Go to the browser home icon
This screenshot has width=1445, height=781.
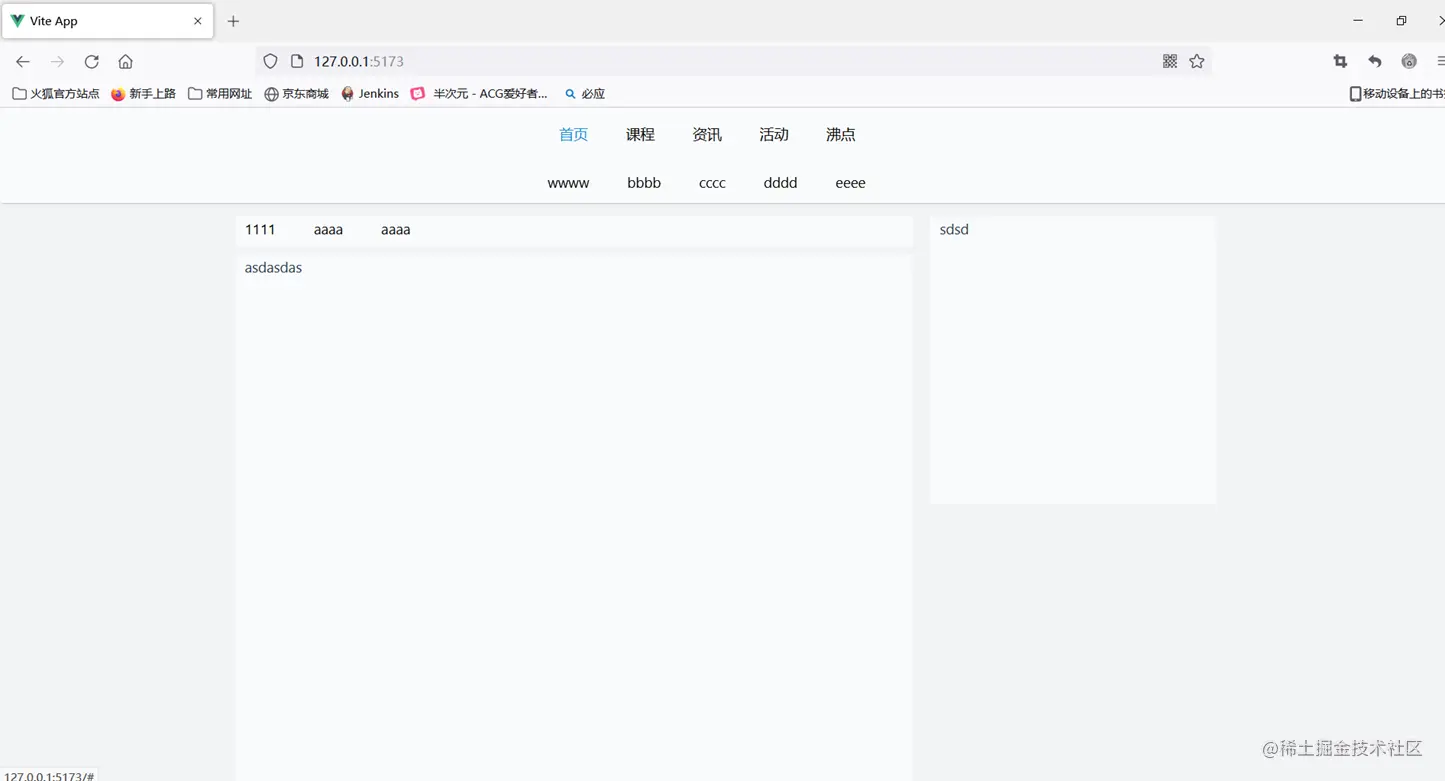[x=125, y=62]
